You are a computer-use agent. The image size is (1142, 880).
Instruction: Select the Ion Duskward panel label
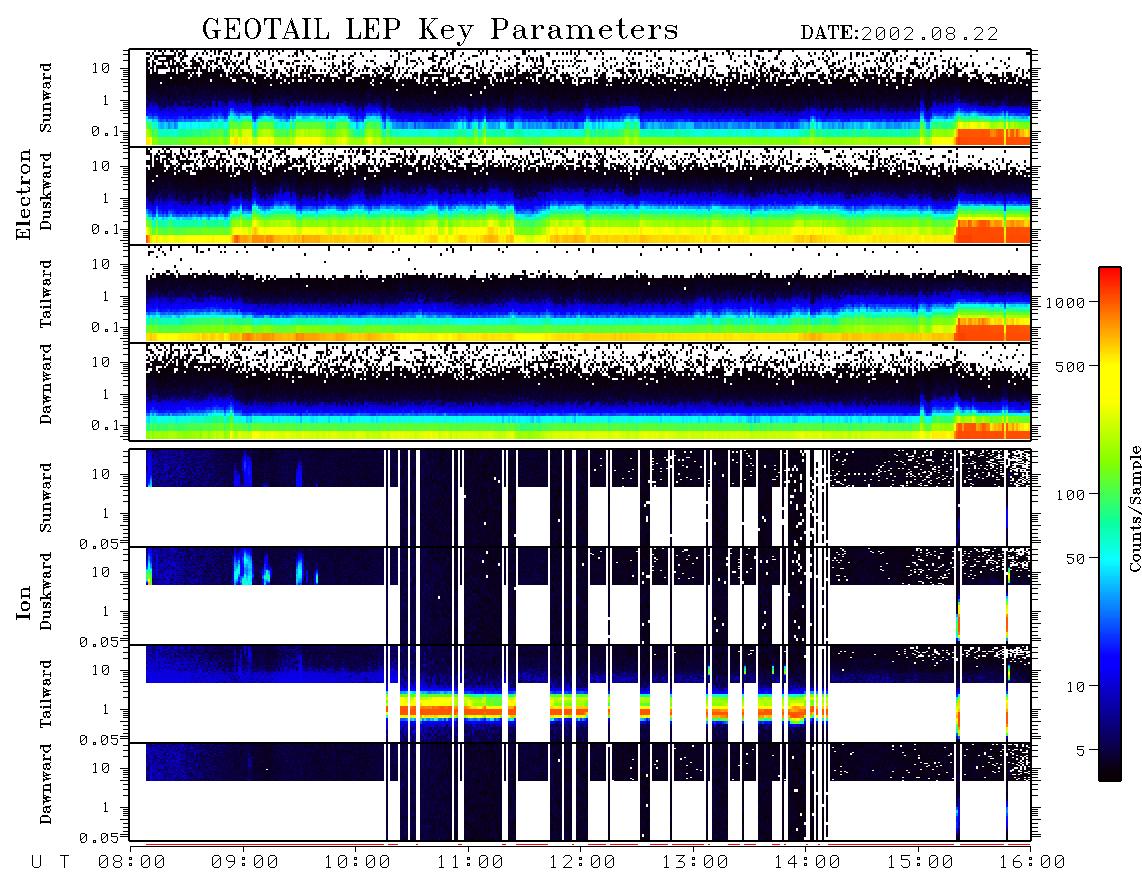point(46,591)
